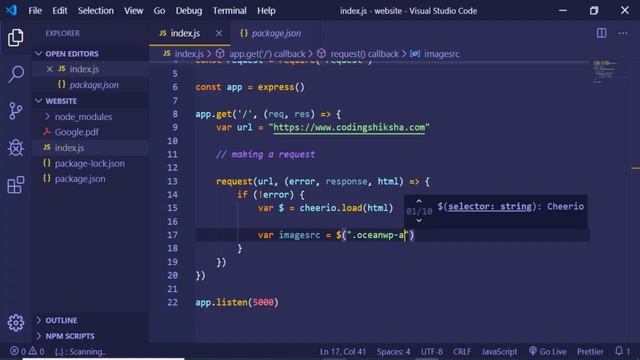Open the Extensions view
The height and width of the screenshot is (360, 640).
point(16,184)
